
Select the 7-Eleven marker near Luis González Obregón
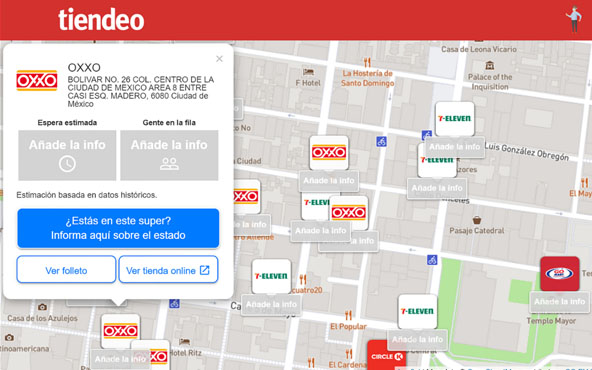[x=455, y=119]
